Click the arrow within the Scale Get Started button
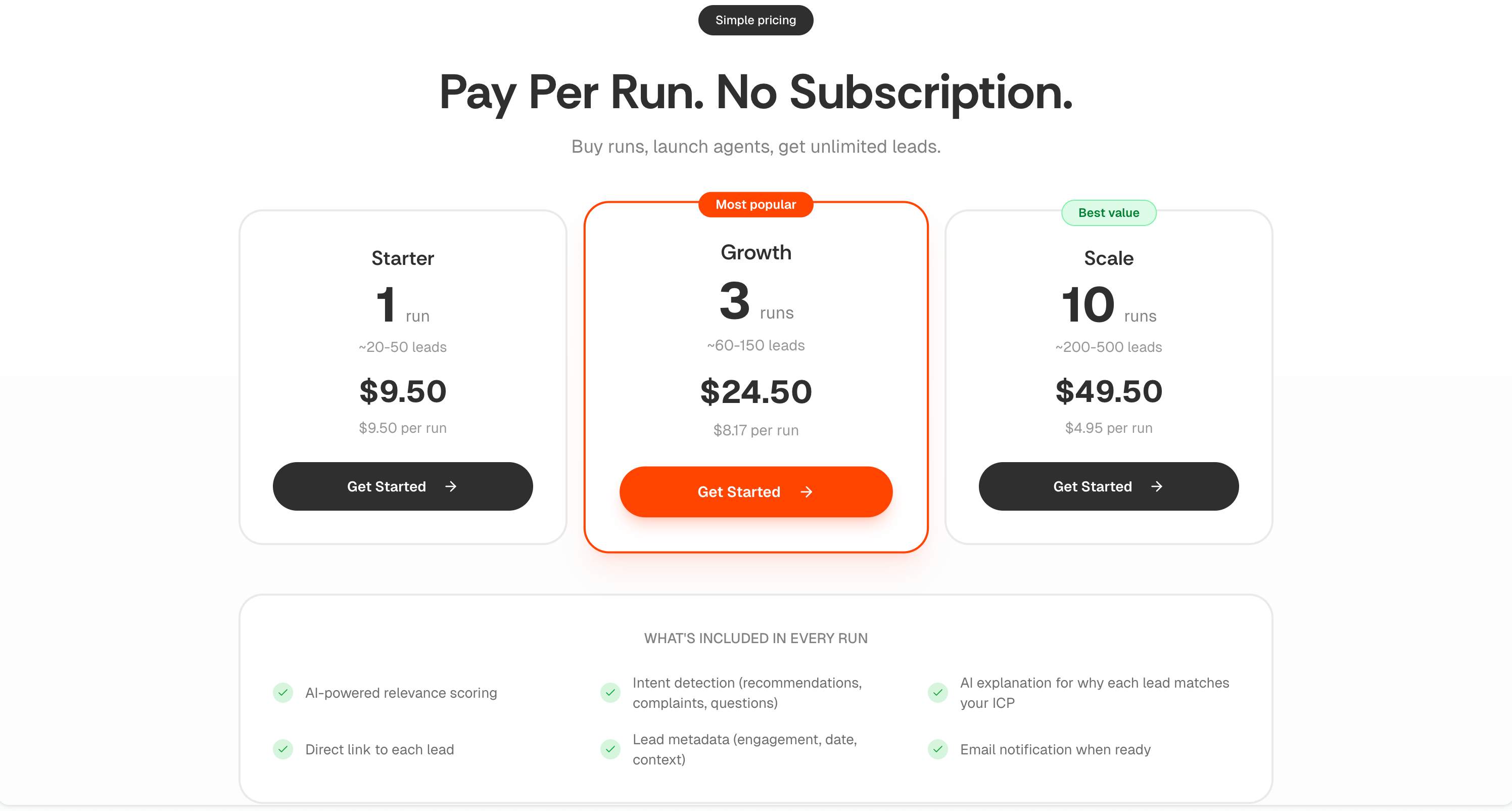Image resolution: width=1512 pixels, height=811 pixels. (x=1156, y=486)
